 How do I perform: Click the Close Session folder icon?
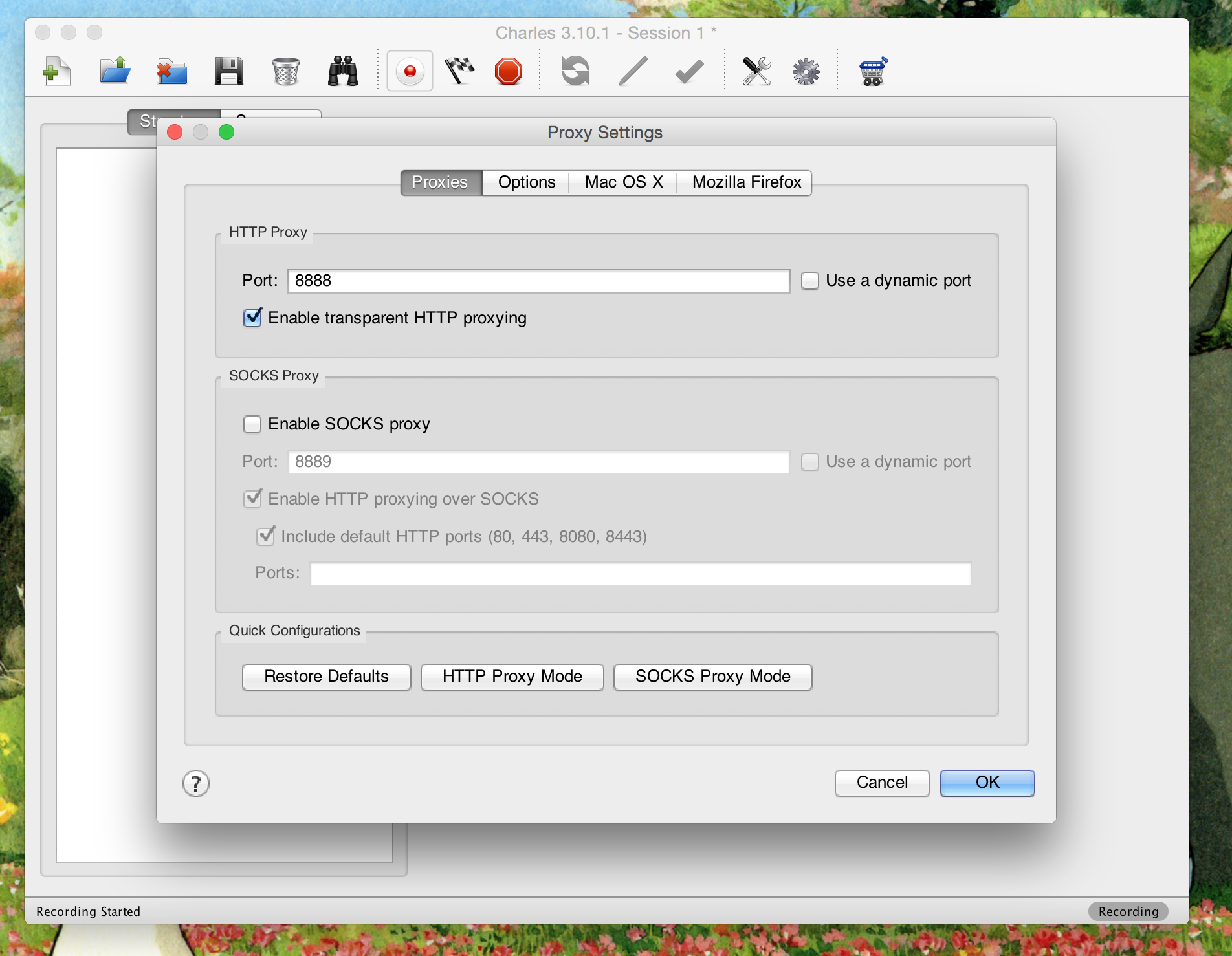tap(171, 71)
